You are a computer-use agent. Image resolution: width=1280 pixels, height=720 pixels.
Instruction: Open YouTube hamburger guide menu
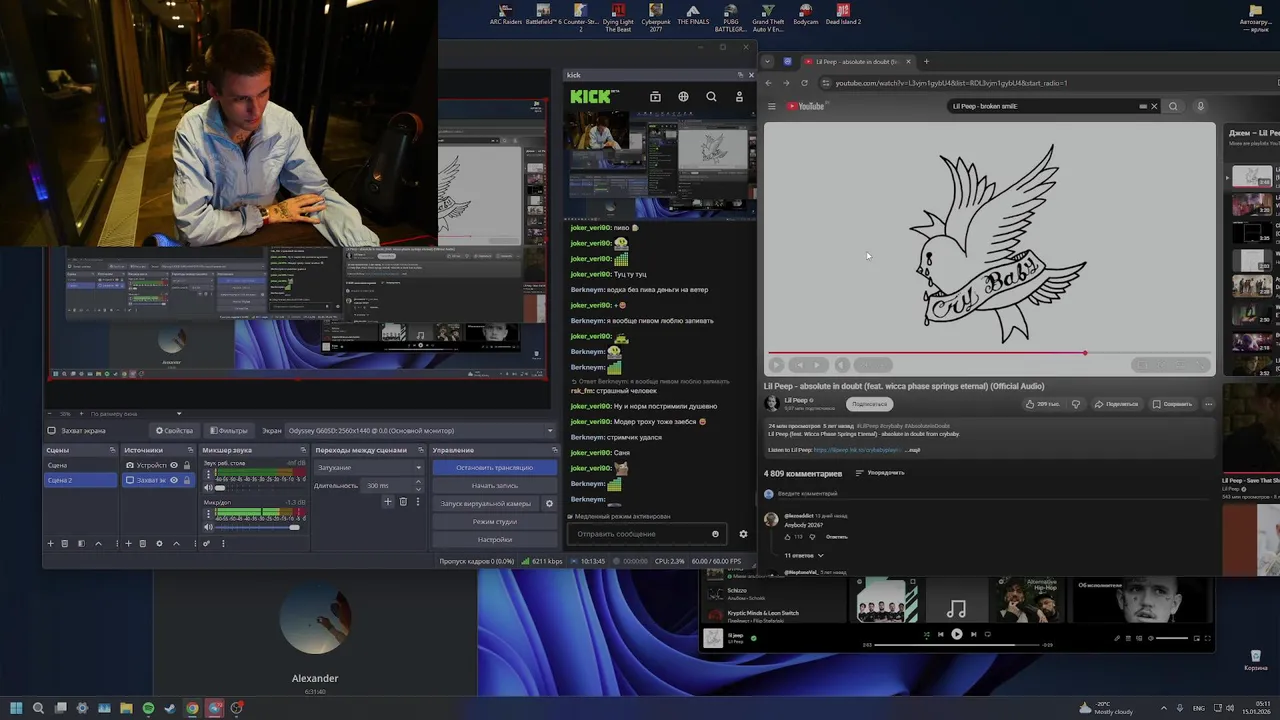coord(771,106)
